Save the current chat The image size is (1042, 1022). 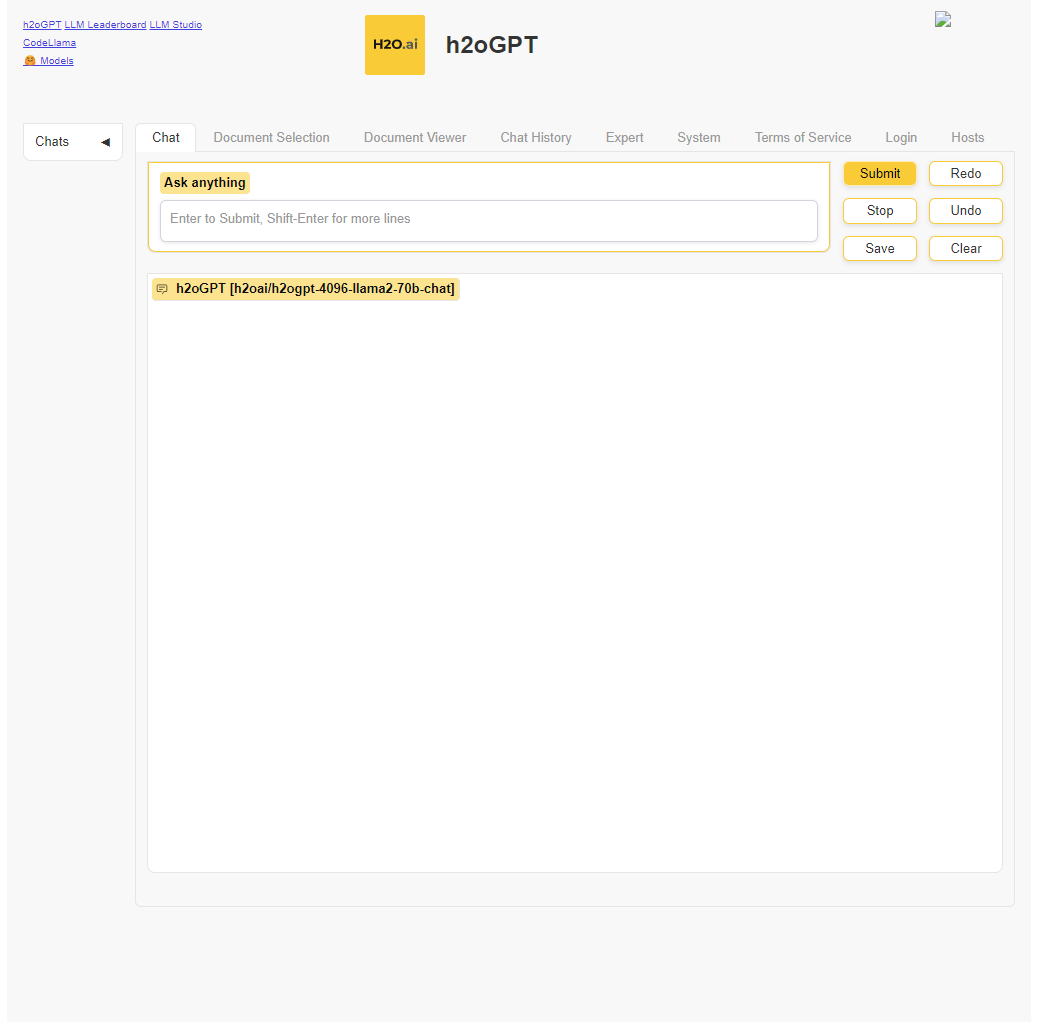coord(879,249)
